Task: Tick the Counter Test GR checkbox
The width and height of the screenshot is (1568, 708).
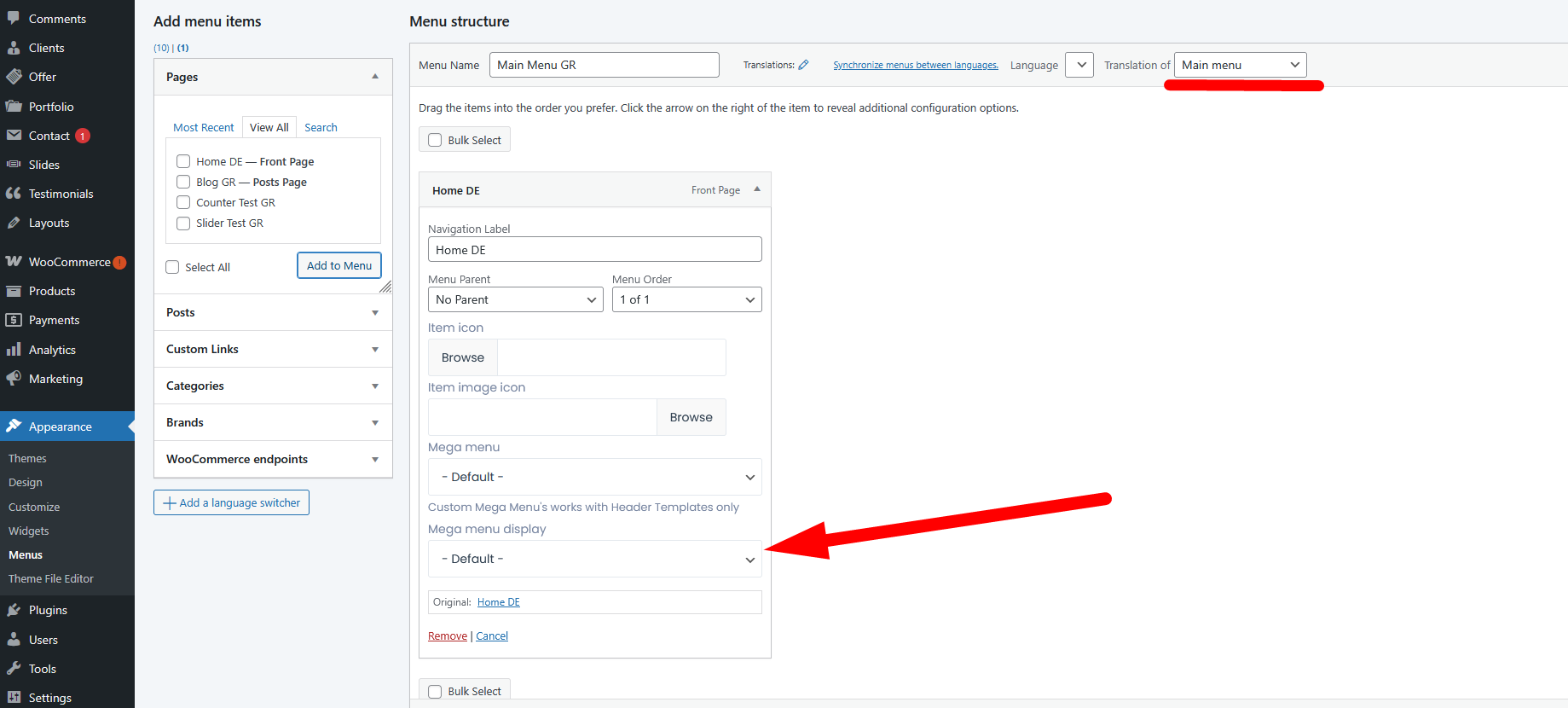Action: [183, 202]
